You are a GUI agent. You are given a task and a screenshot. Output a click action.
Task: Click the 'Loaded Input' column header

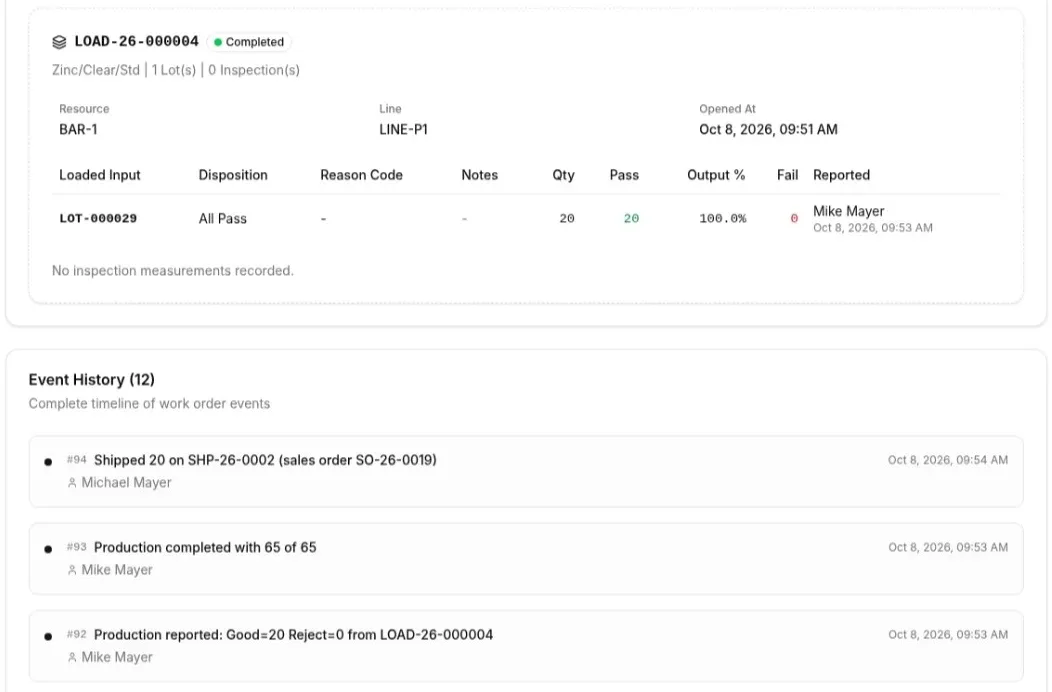100,175
